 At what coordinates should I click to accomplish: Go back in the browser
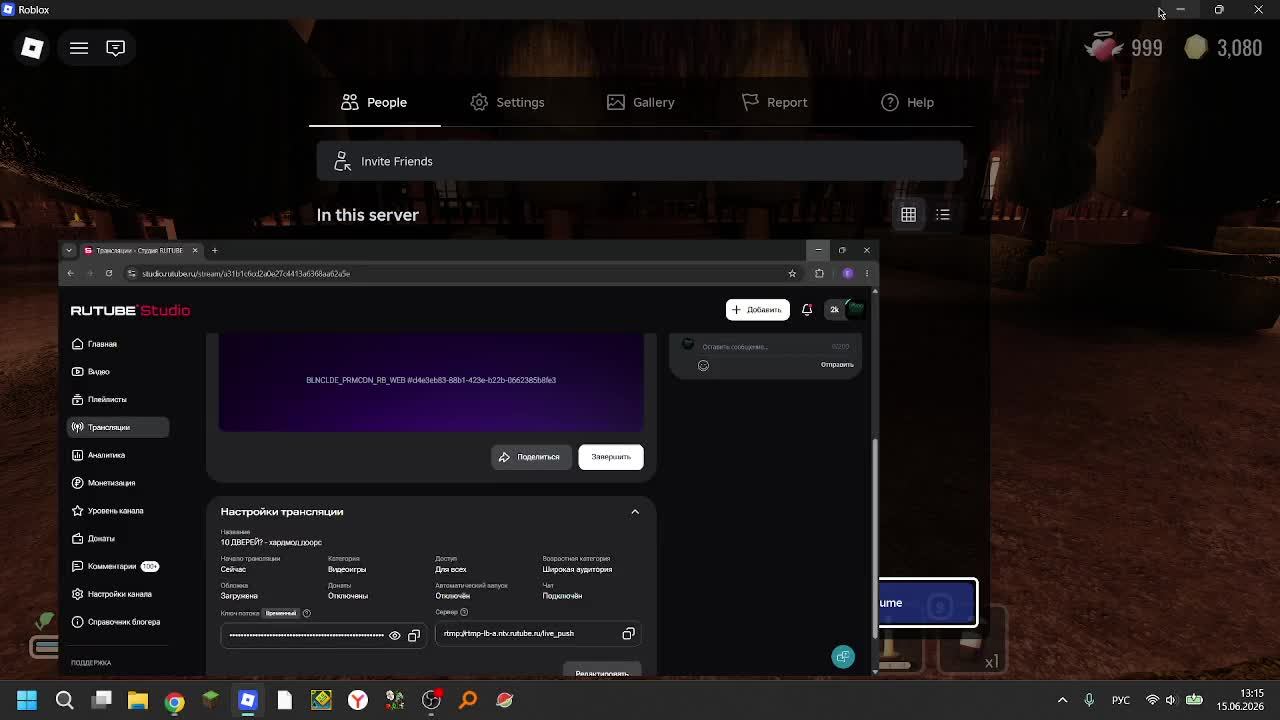[70, 273]
